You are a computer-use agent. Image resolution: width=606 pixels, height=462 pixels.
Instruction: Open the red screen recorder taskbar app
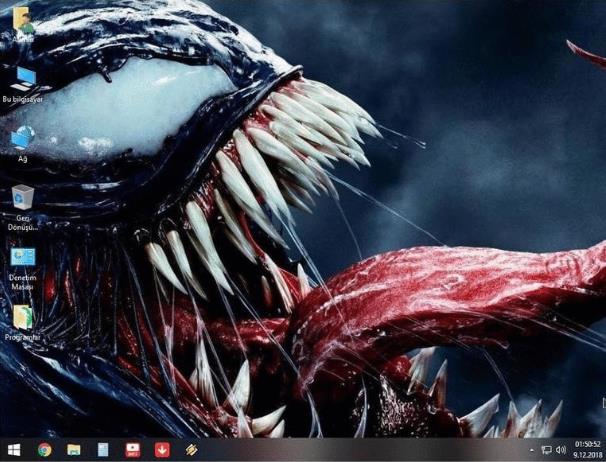pyautogui.click(x=132, y=450)
